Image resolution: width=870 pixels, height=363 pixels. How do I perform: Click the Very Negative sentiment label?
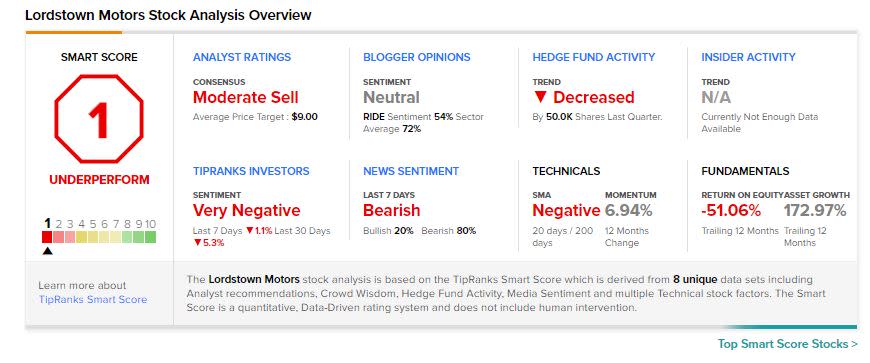(x=246, y=211)
